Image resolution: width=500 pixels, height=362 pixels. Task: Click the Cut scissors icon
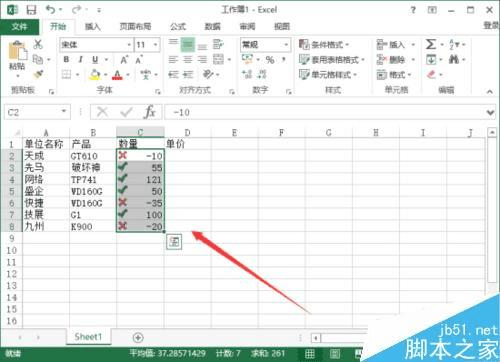tap(38, 44)
